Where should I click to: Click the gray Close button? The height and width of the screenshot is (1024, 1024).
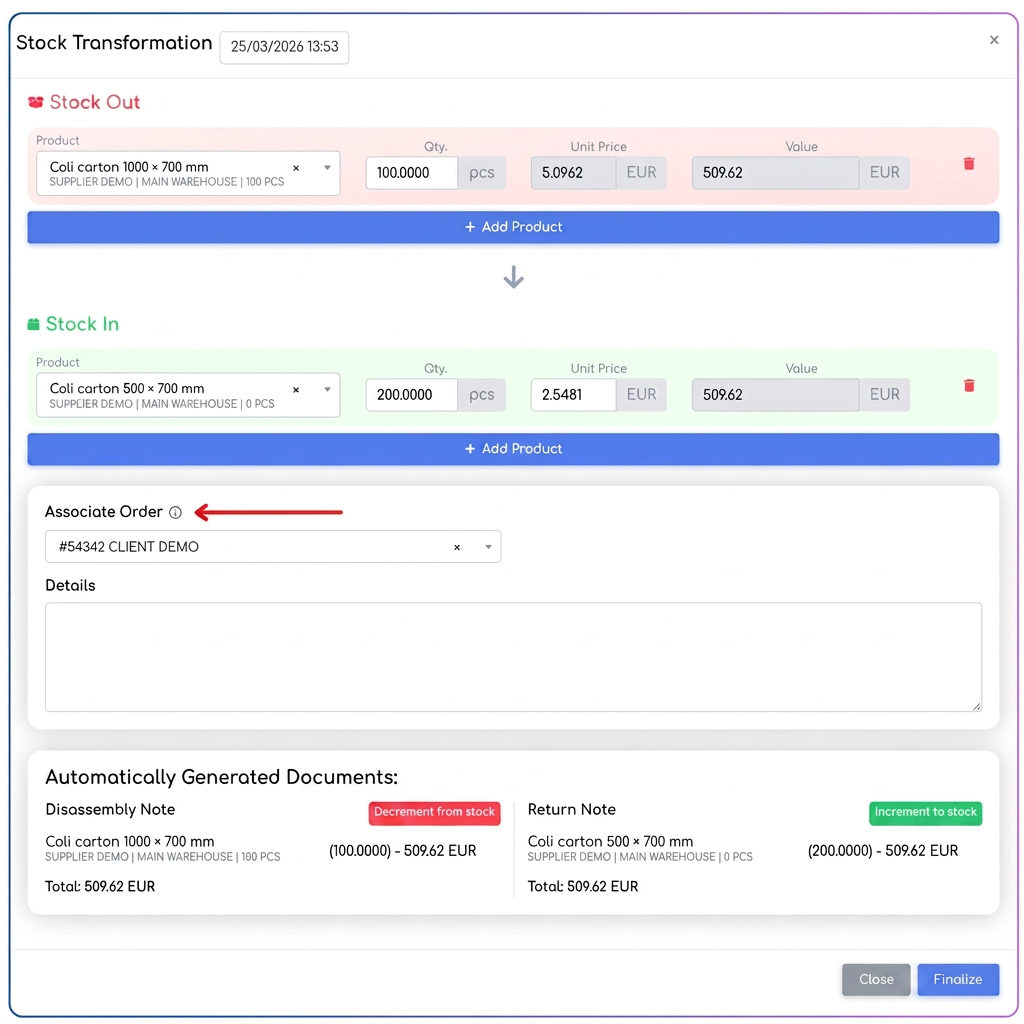(876, 980)
